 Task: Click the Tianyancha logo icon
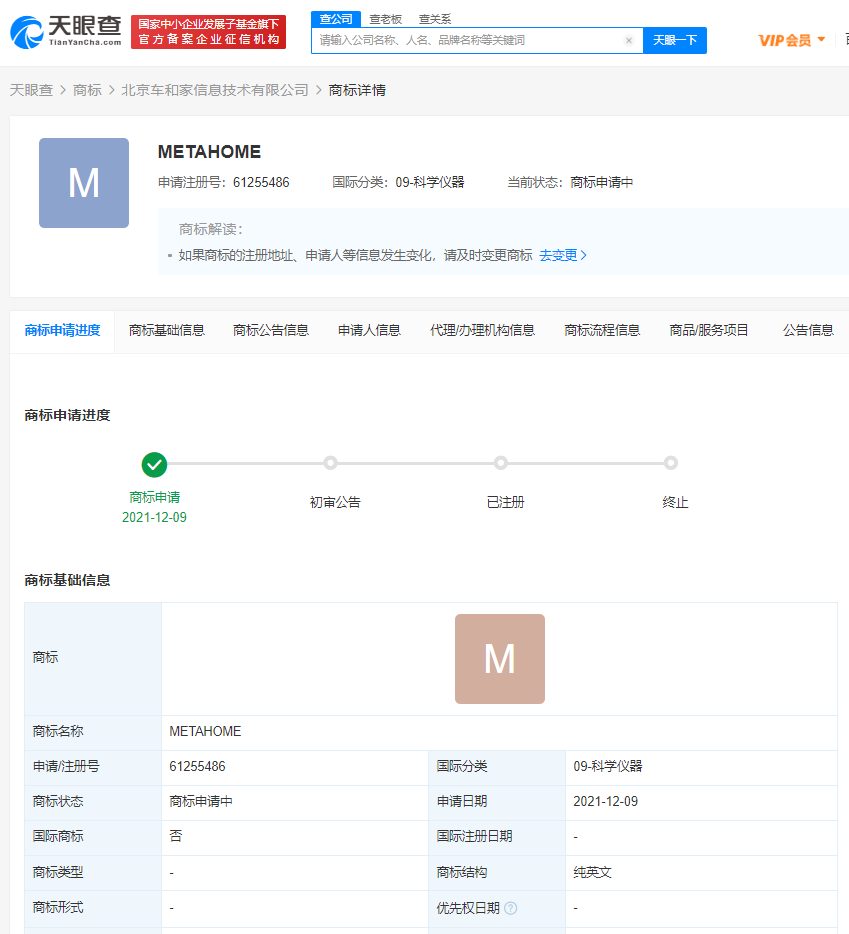[x=26, y=32]
